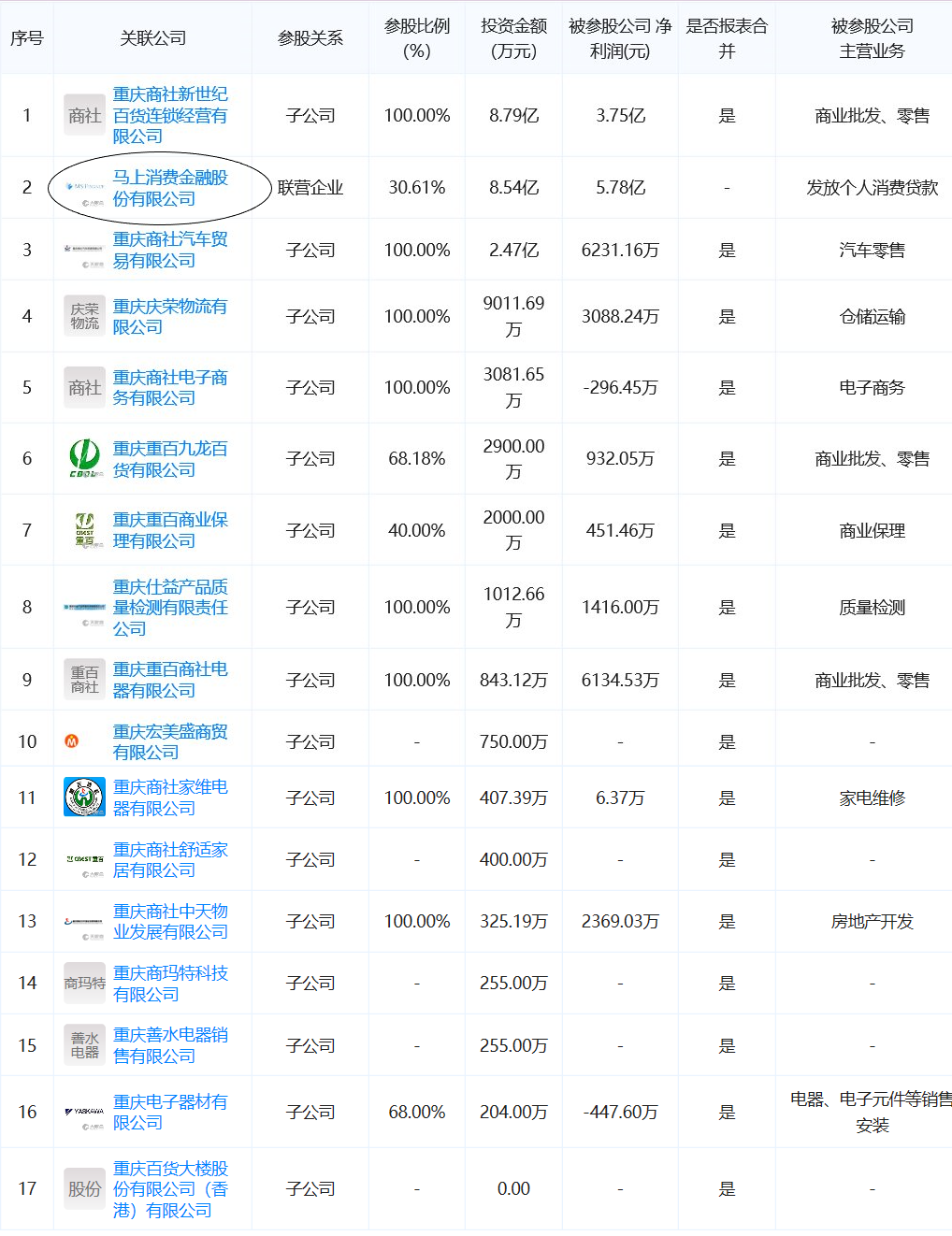The width and height of the screenshot is (952, 1236).
Task: Open 重庆重百商社电器有限公司 link
Action: point(170,680)
